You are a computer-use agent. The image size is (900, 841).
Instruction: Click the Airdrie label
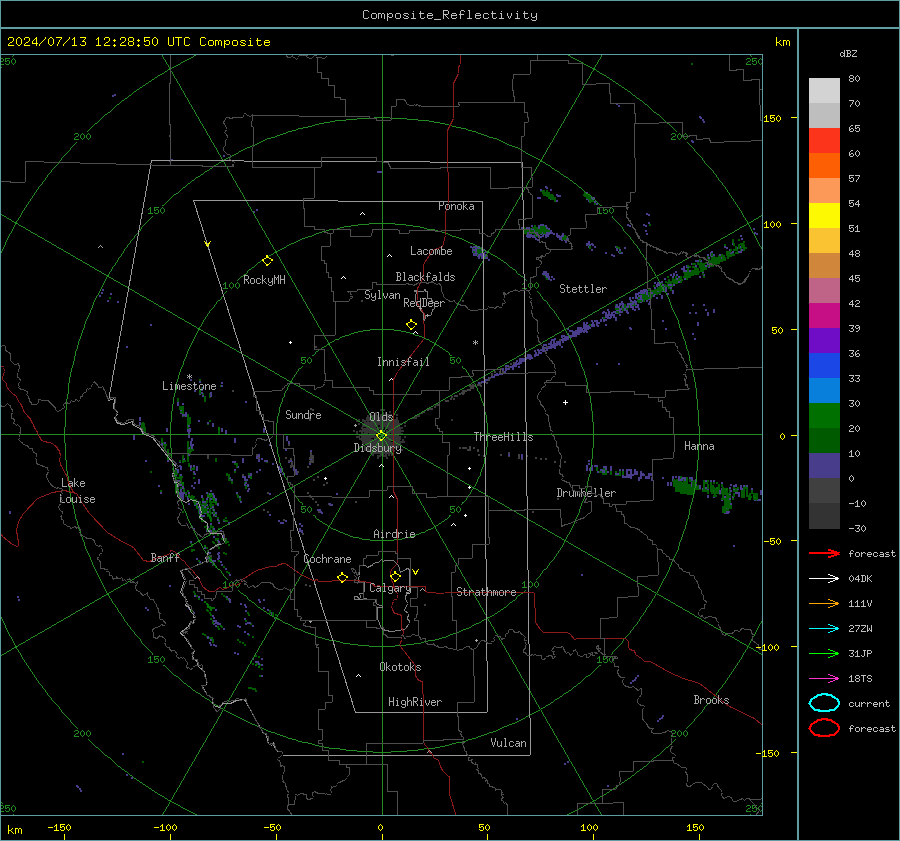coord(394,534)
